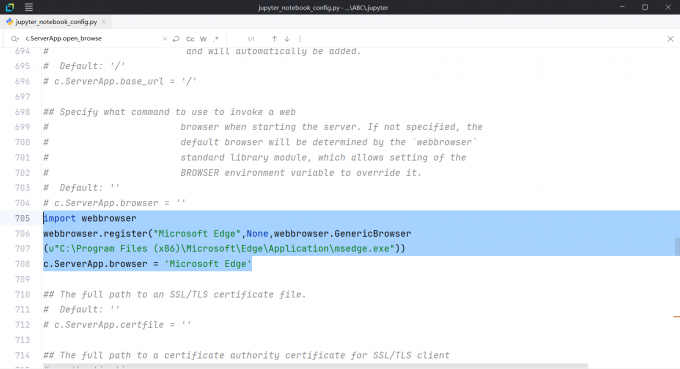The image size is (680, 369).
Task: Click '## The full path to an SSL/TLS' comment
Action: point(174,294)
